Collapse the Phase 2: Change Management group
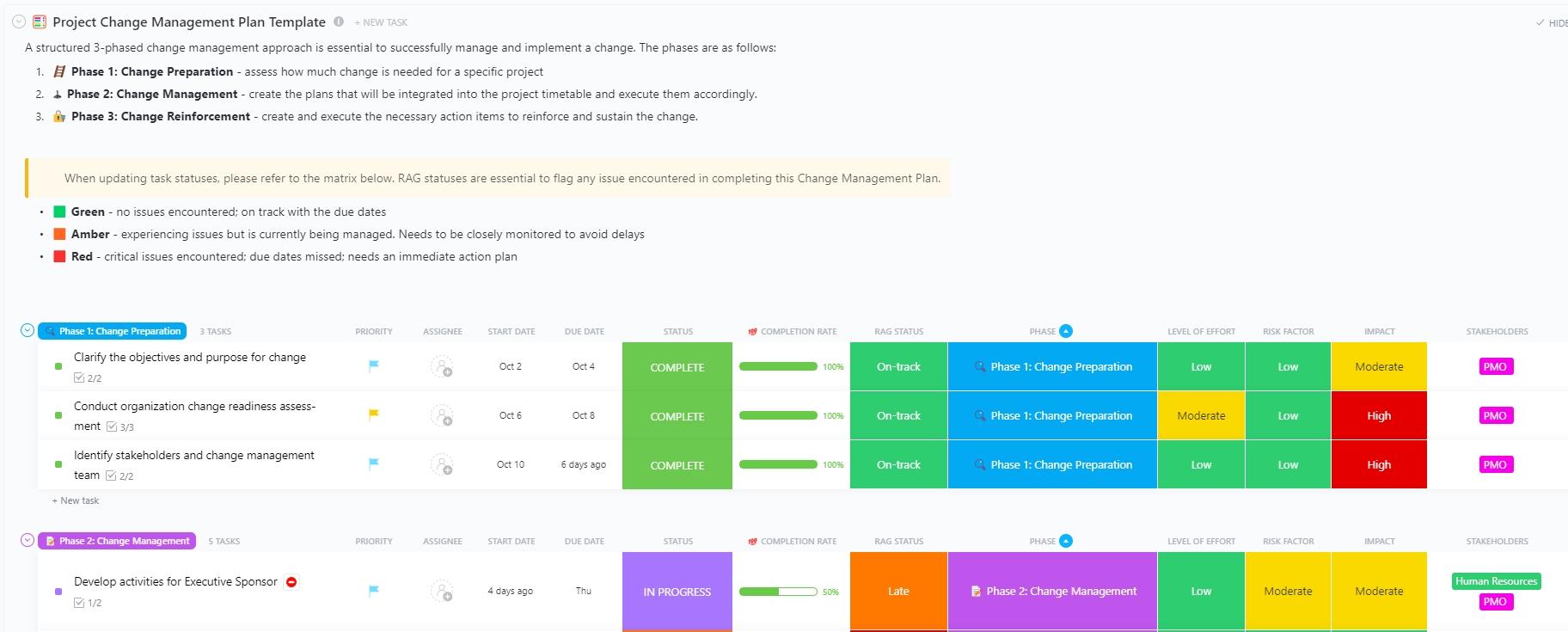Viewport: 1568px width, 632px height. coord(28,541)
